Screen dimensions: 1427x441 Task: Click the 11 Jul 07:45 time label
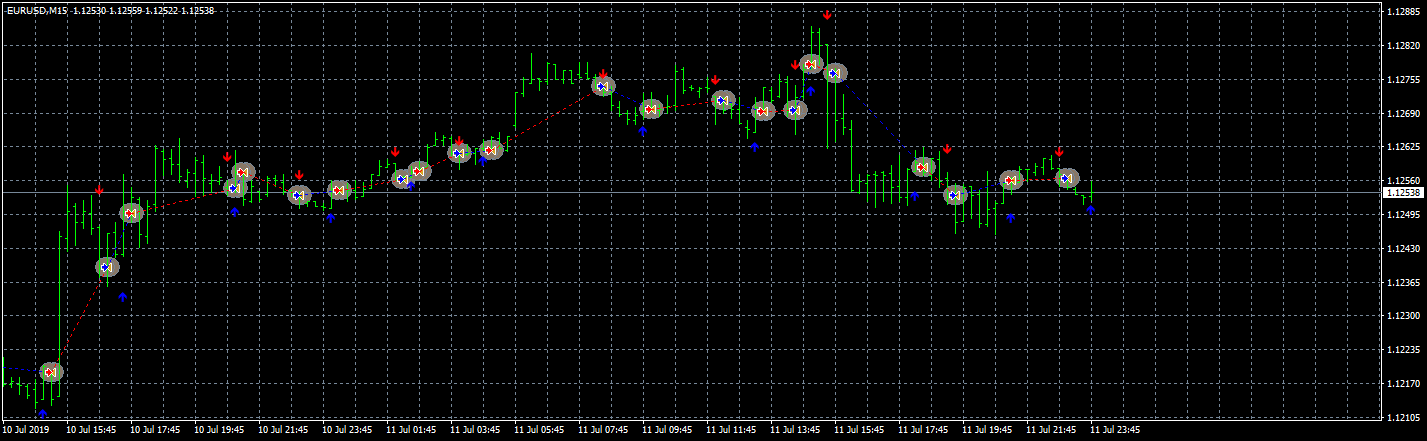[603, 430]
